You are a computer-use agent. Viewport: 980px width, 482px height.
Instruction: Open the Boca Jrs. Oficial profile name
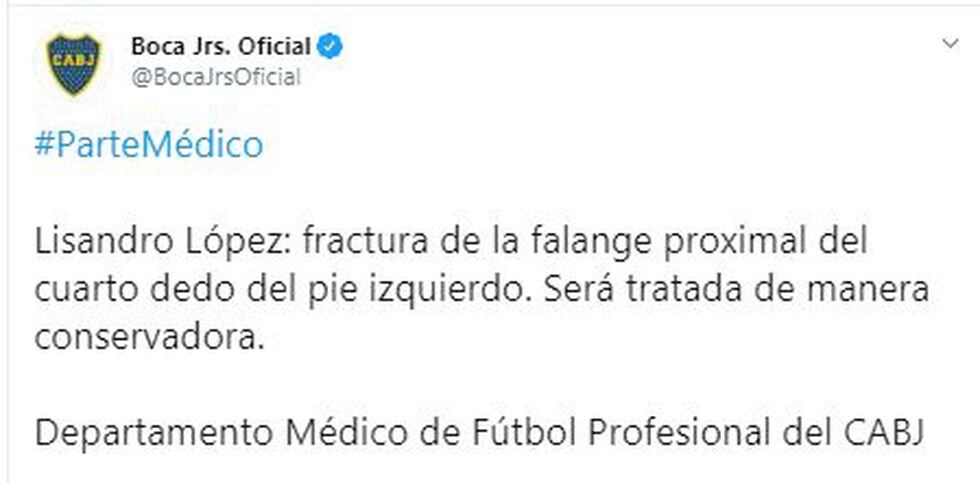(x=222, y=46)
